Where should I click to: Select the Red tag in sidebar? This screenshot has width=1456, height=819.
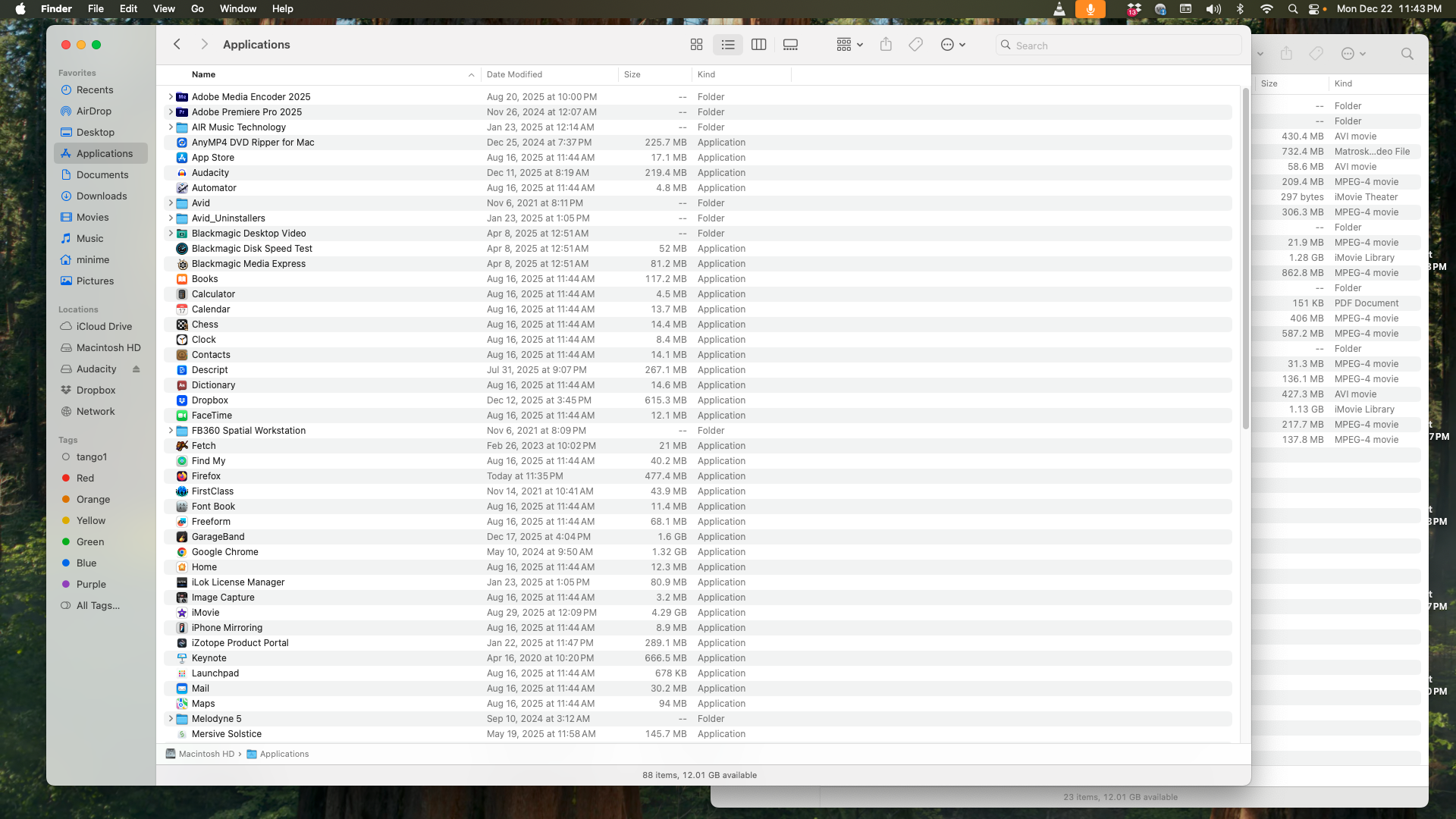tap(85, 479)
